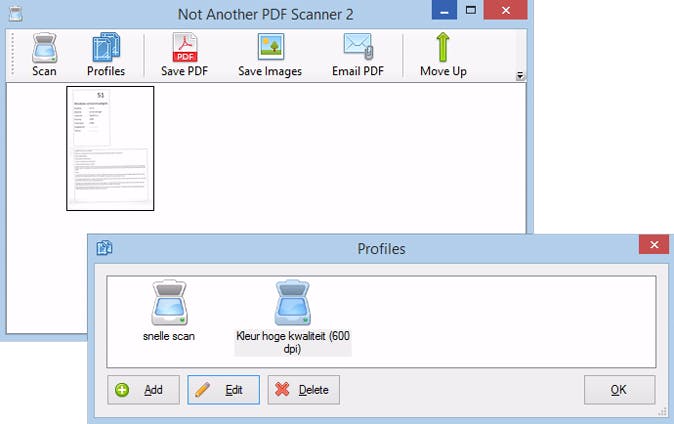The width and height of the screenshot is (674, 424).
Task: Close the Not Another PDF Scanner 2 window
Action: pyautogui.click(x=506, y=10)
